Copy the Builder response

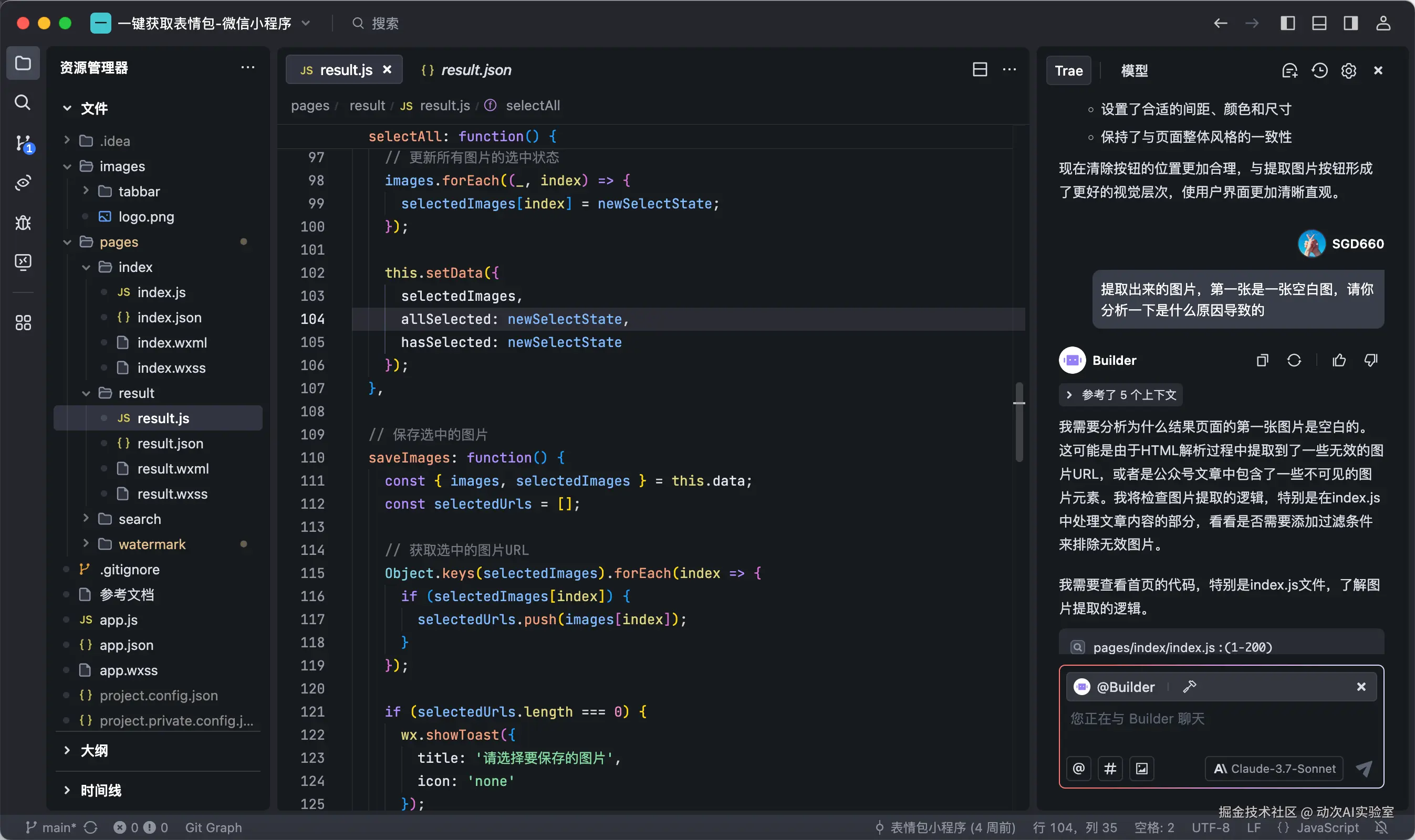[1262, 361]
